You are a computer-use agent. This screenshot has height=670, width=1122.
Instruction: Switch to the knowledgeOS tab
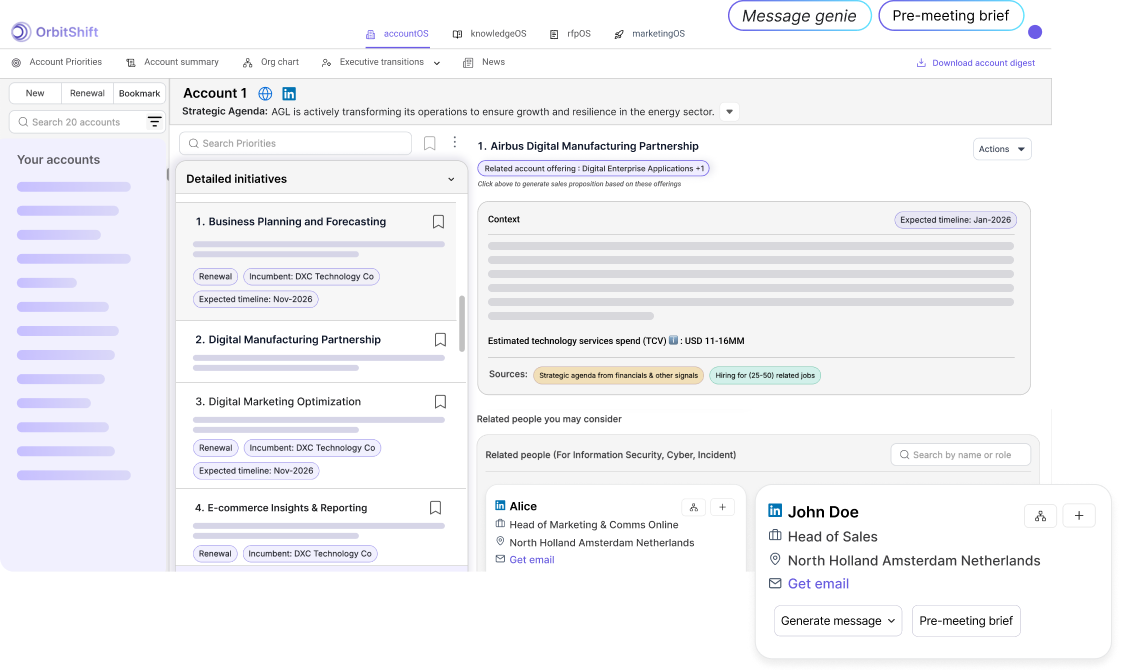(x=490, y=34)
